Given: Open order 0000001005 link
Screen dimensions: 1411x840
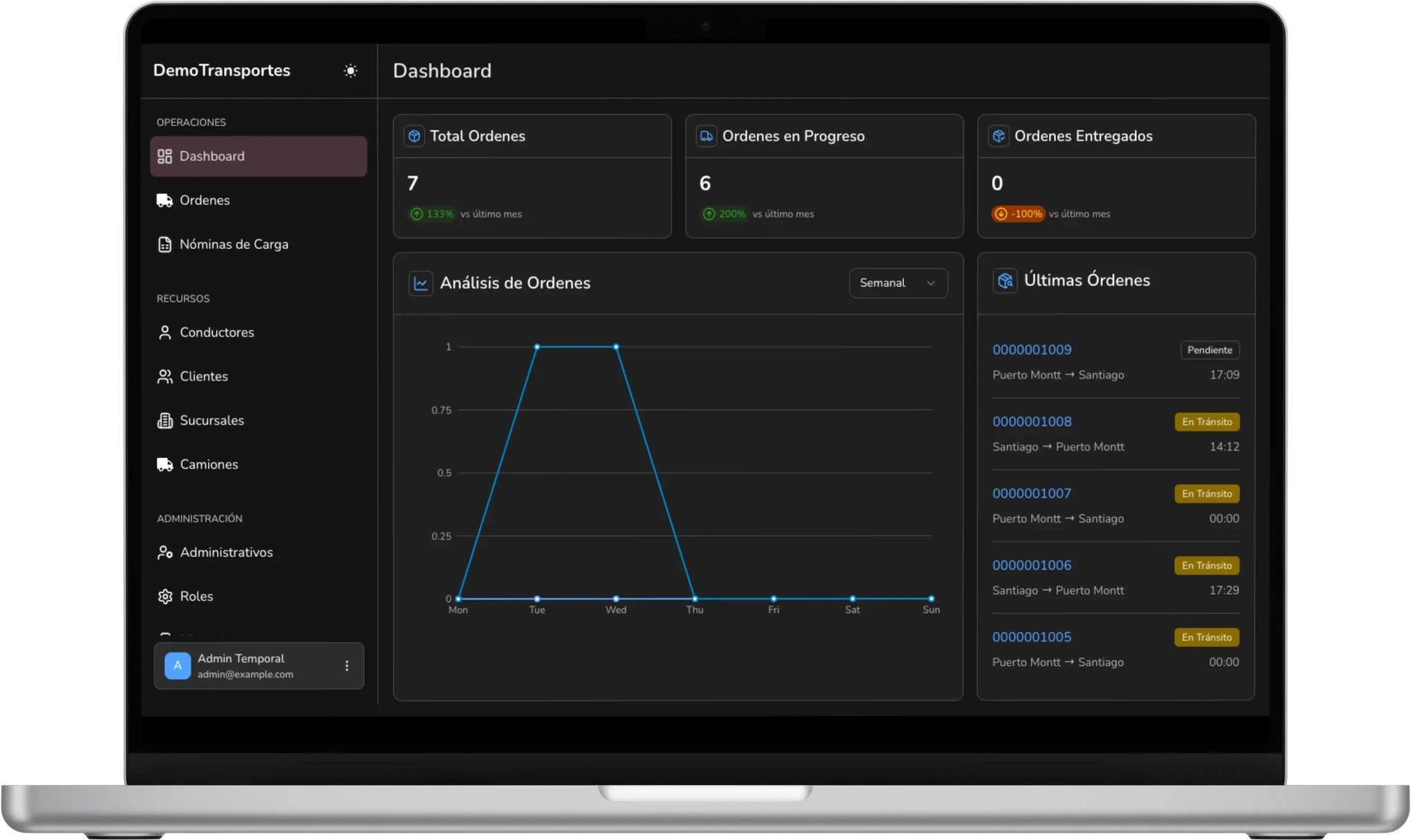Looking at the screenshot, I should 1031,637.
